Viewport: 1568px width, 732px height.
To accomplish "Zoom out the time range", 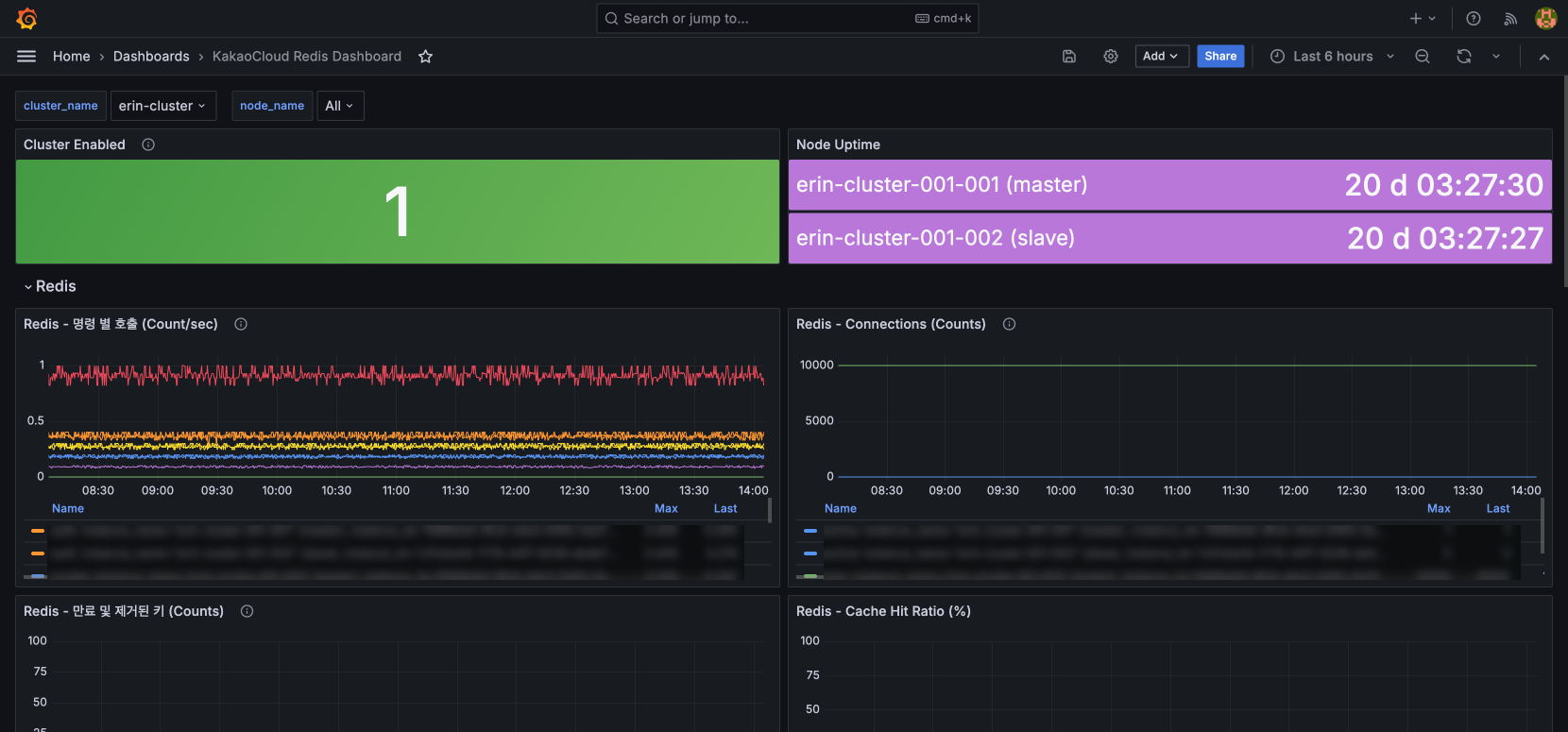I will (x=1423, y=57).
